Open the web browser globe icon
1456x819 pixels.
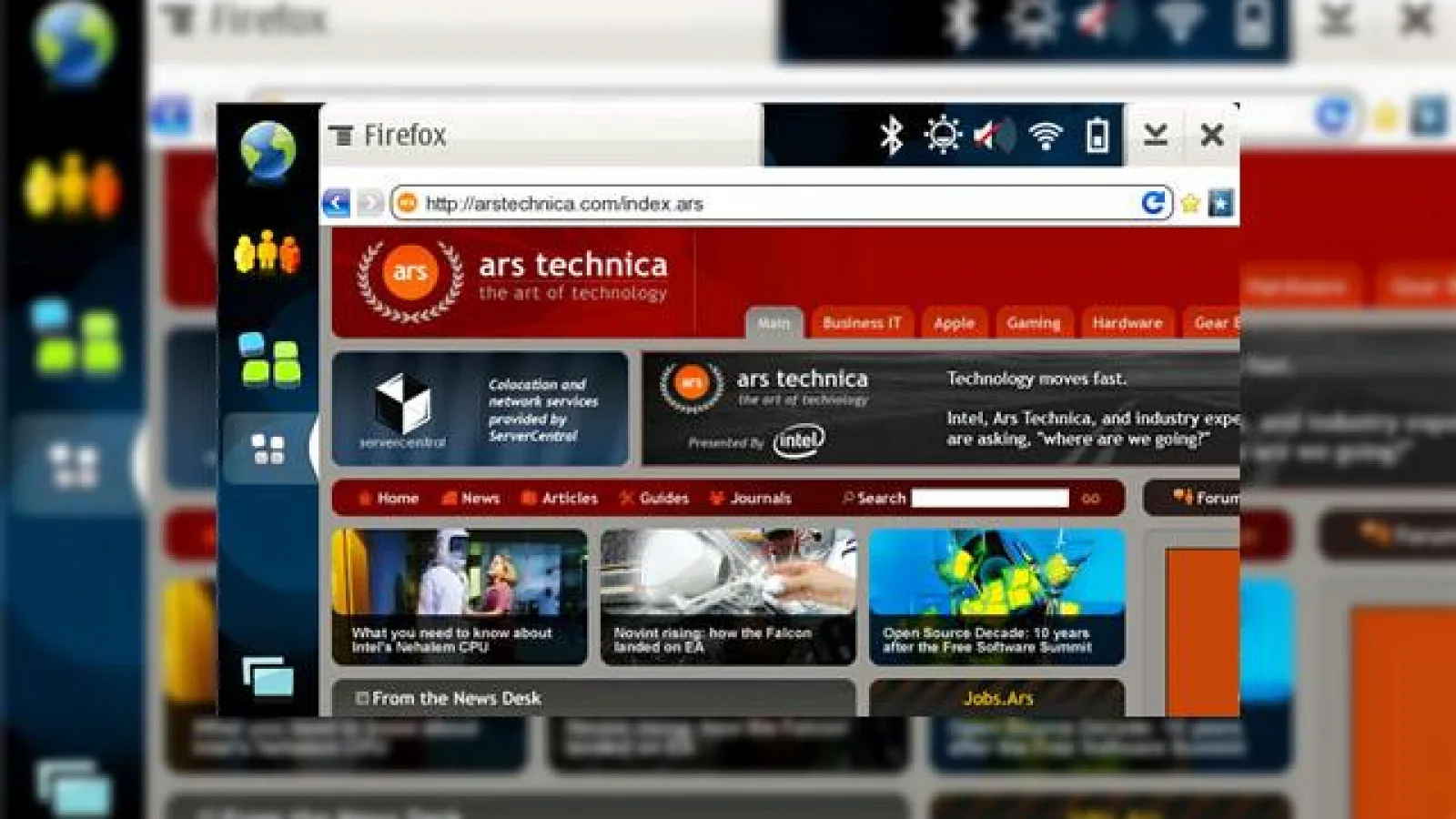coord(268,150)
